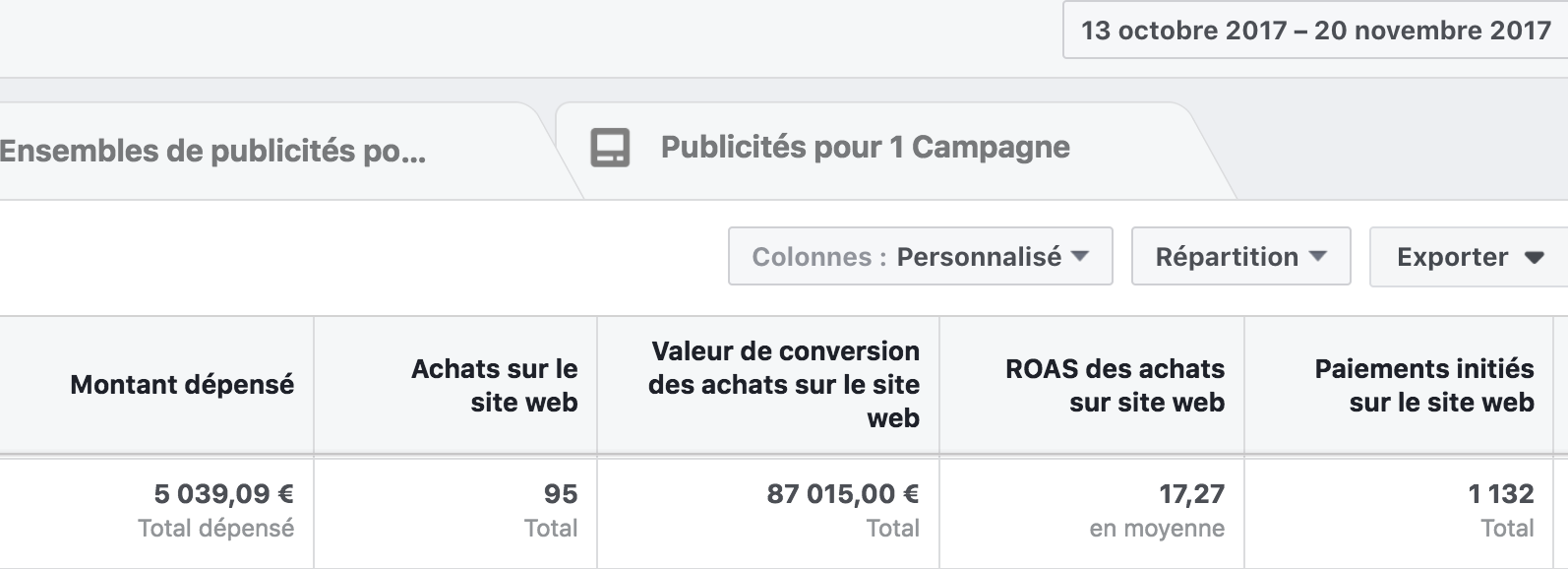Image resolution: width=1568 pixels, height=569 pixels.
Task: Sort by Achats sur le site web column
Action: point(495,385)
